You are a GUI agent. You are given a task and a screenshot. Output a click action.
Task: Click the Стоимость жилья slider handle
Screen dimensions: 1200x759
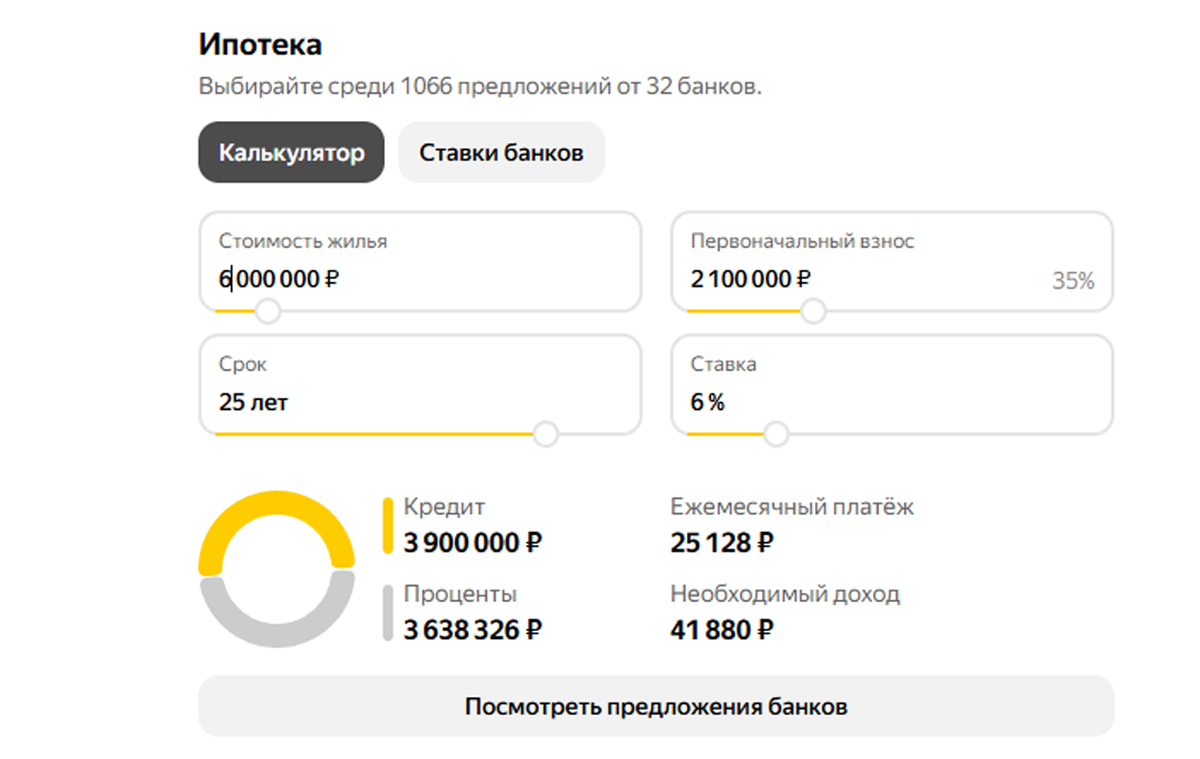[x=267, y=311]
